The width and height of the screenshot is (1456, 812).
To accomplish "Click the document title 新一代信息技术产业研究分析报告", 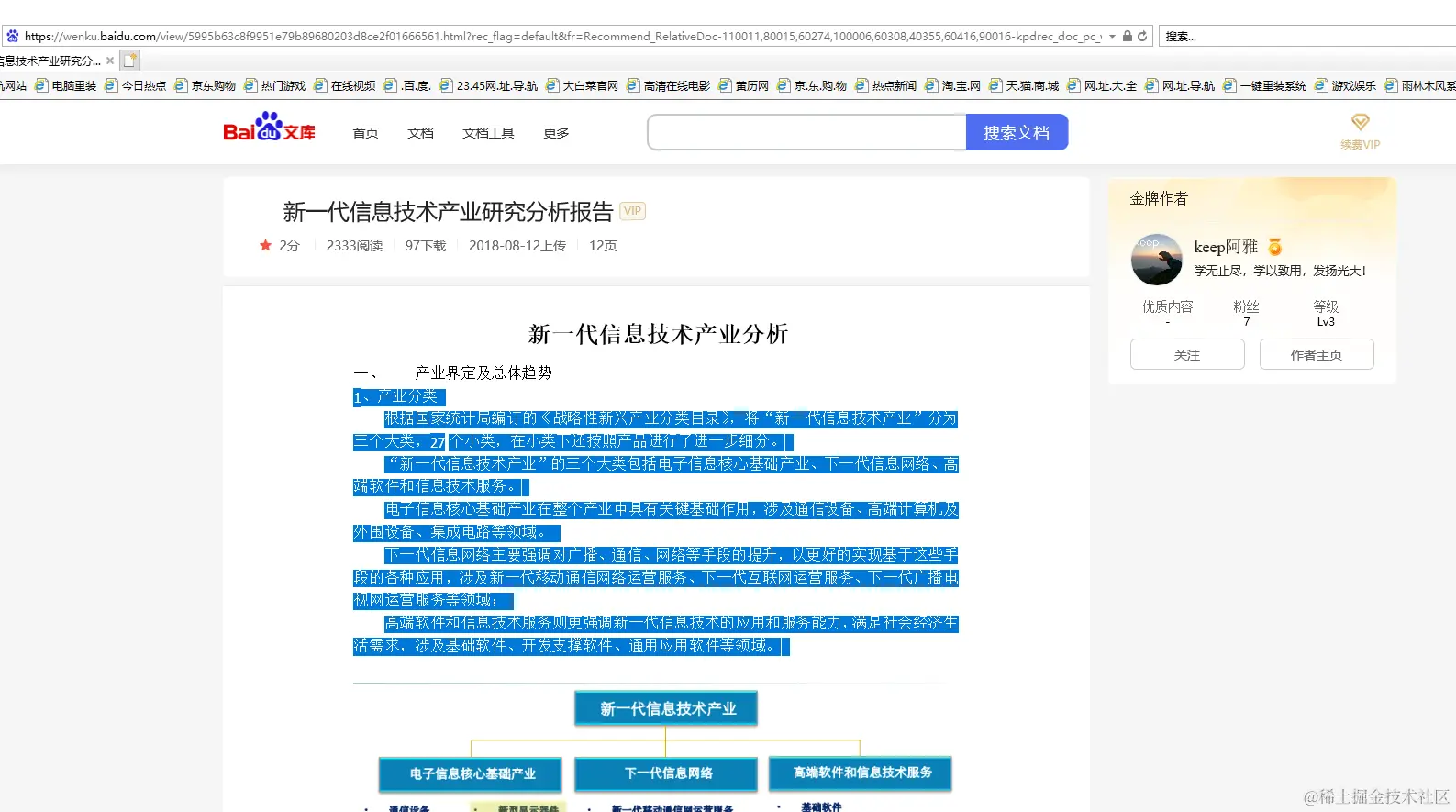I will 448,212.
